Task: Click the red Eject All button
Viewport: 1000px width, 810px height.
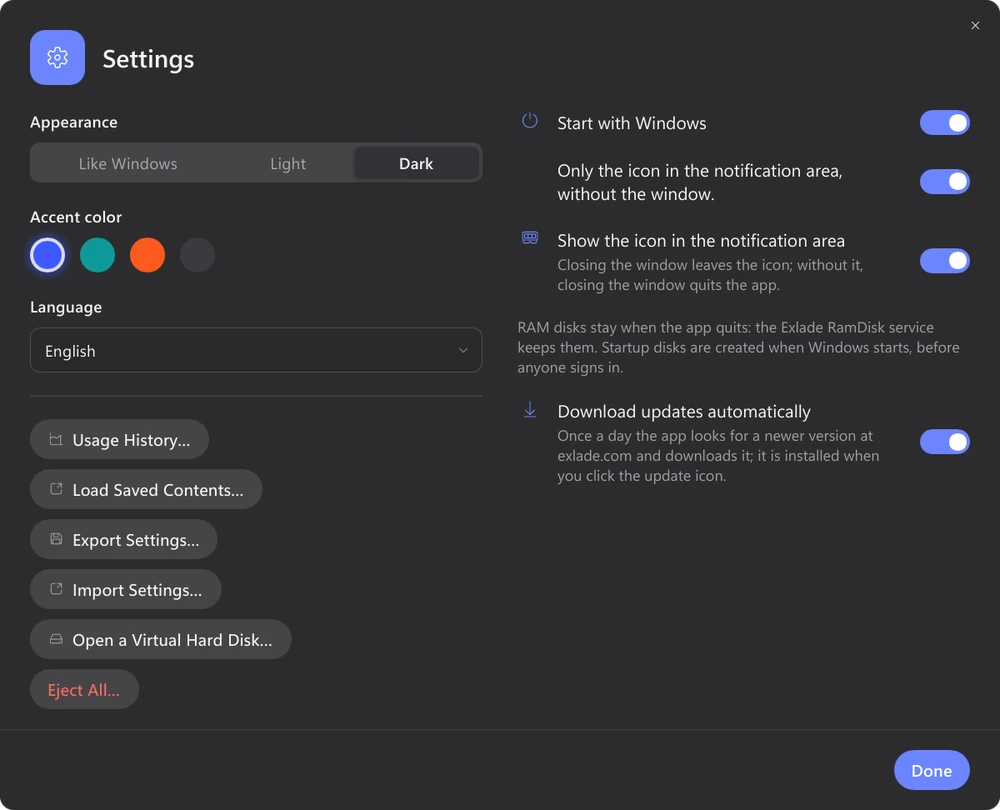Action: 84,689
